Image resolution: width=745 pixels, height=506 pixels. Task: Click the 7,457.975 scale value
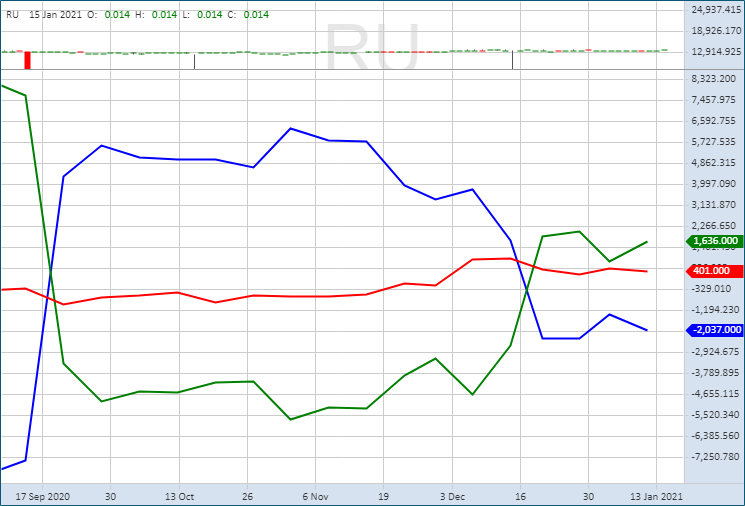tap(714, 100)
